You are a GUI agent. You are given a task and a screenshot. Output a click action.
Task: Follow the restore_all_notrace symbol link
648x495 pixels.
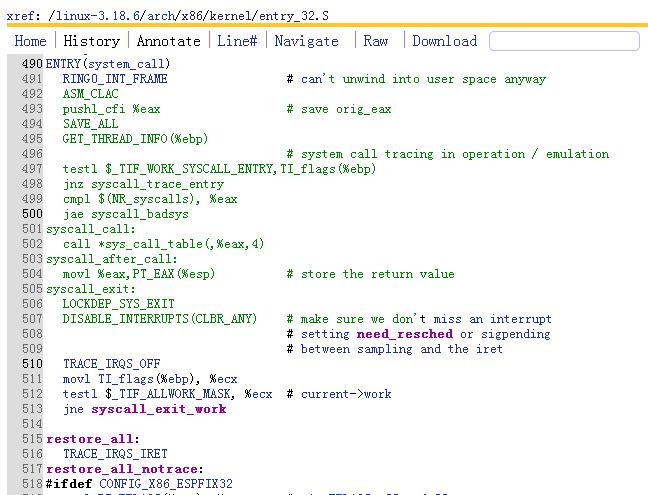point(123,469)
